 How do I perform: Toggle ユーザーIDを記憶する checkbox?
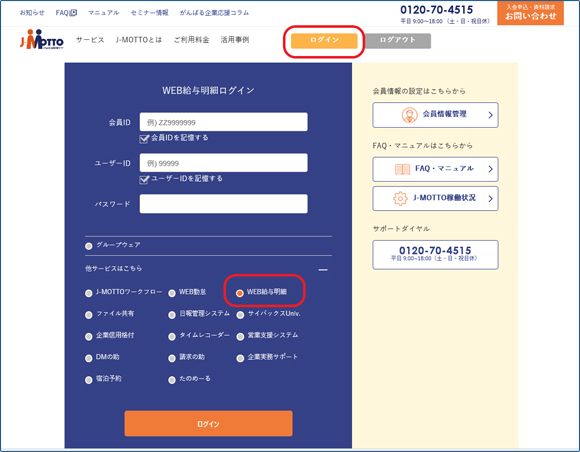144,180
